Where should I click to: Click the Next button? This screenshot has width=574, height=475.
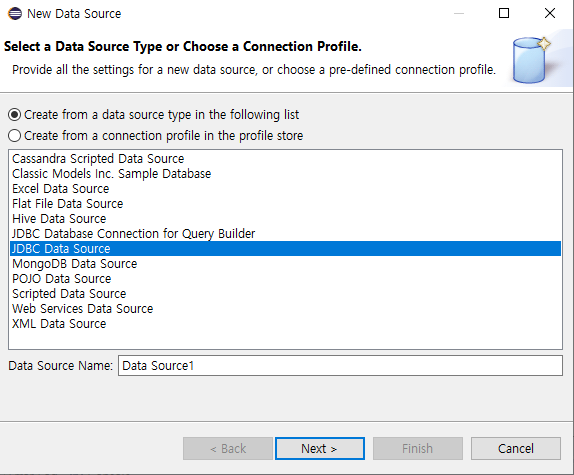coord(320,448)
